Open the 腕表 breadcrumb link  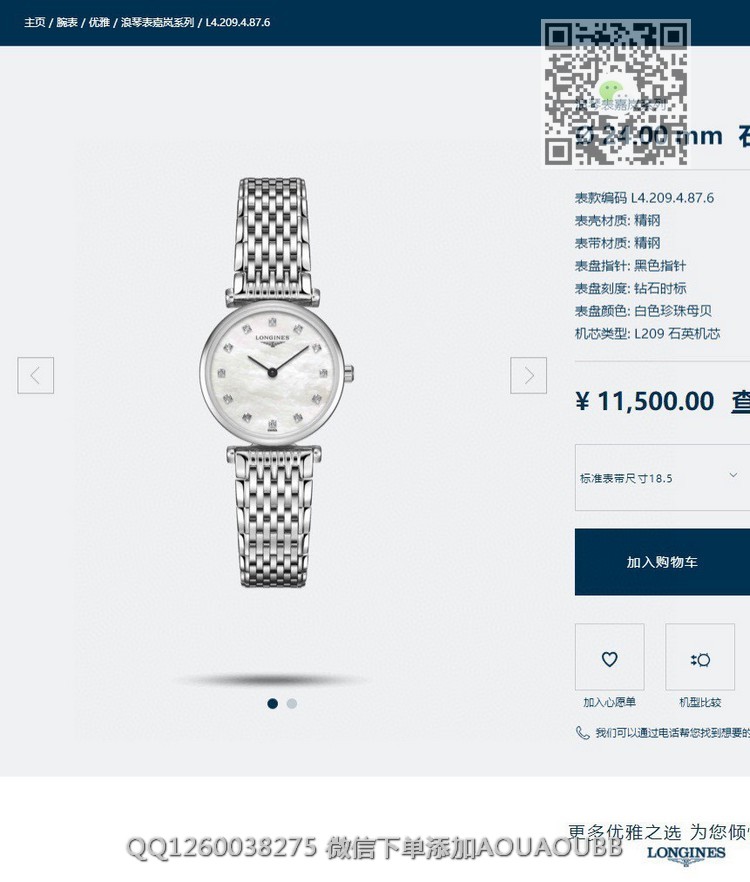coord(67,22)
